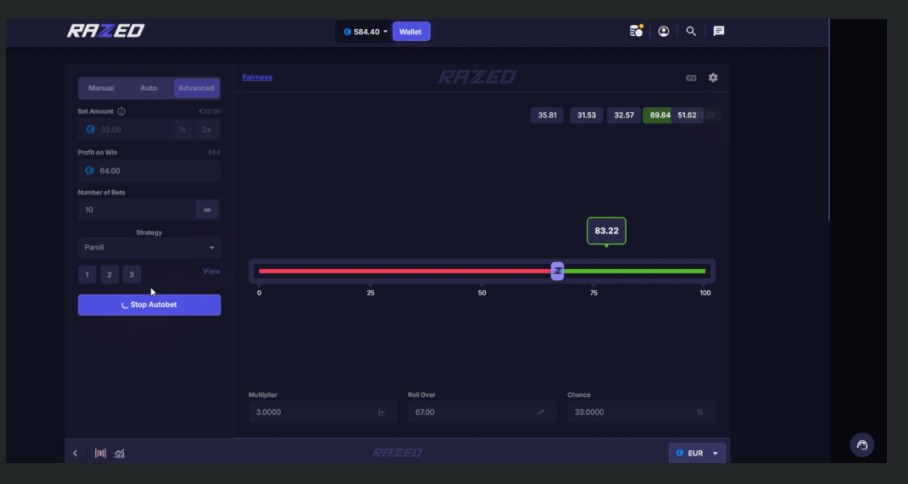Switch to the Manual tab

(101, 88)
